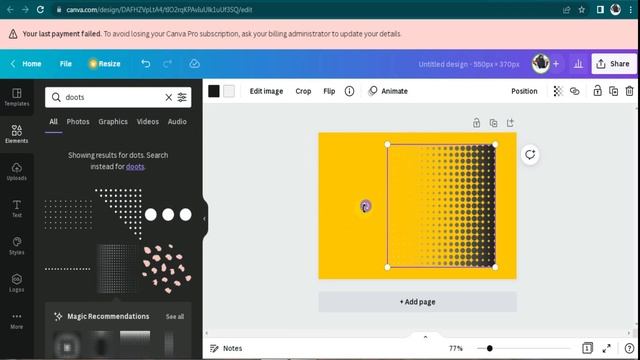
Task: Switch to the All tab
Action: click(53, 122)
